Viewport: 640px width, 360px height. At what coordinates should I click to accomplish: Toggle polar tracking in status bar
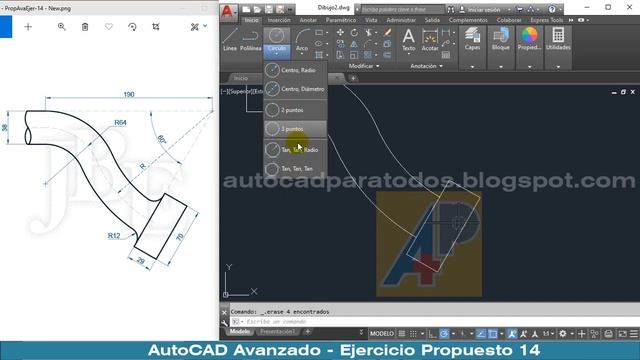[444, 334]
